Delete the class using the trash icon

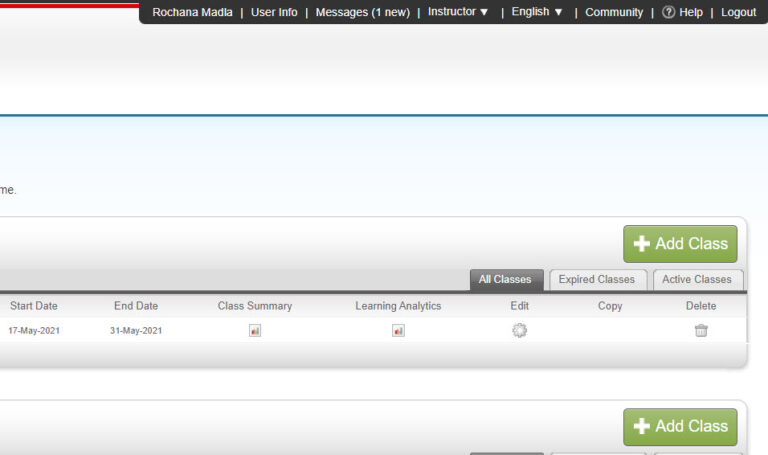[701, 331]
